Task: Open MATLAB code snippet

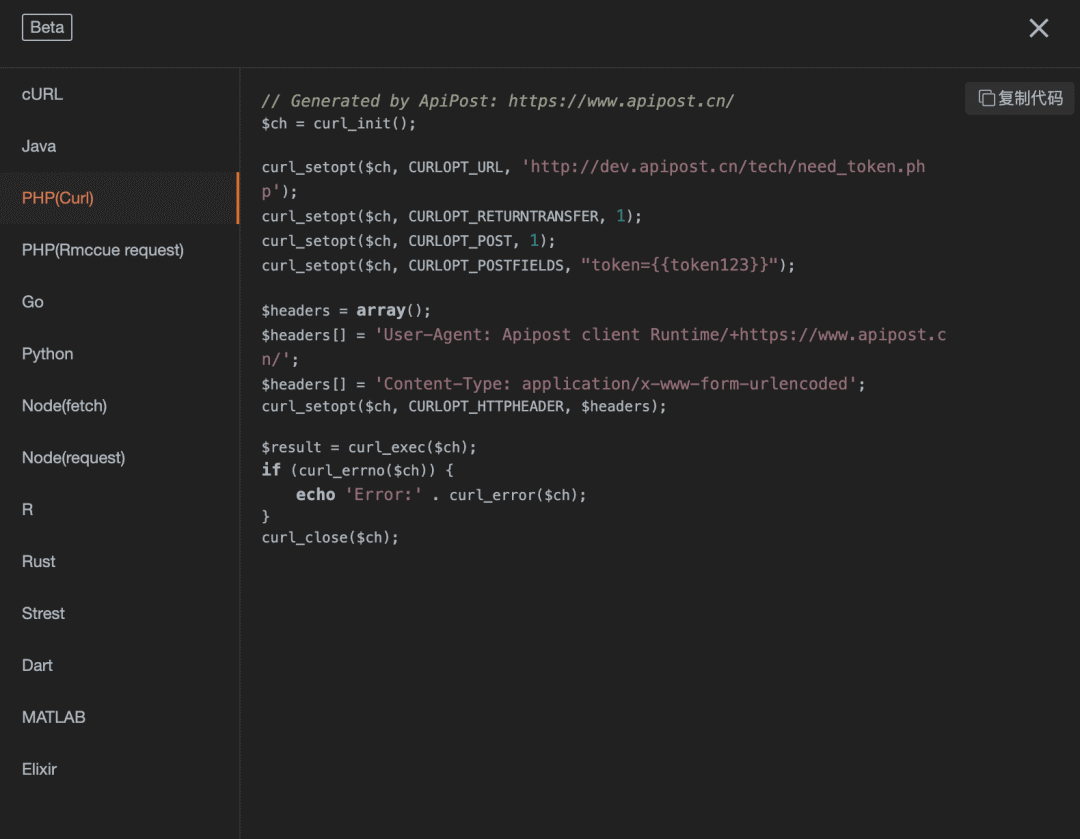Action: [x=120, y=717]
